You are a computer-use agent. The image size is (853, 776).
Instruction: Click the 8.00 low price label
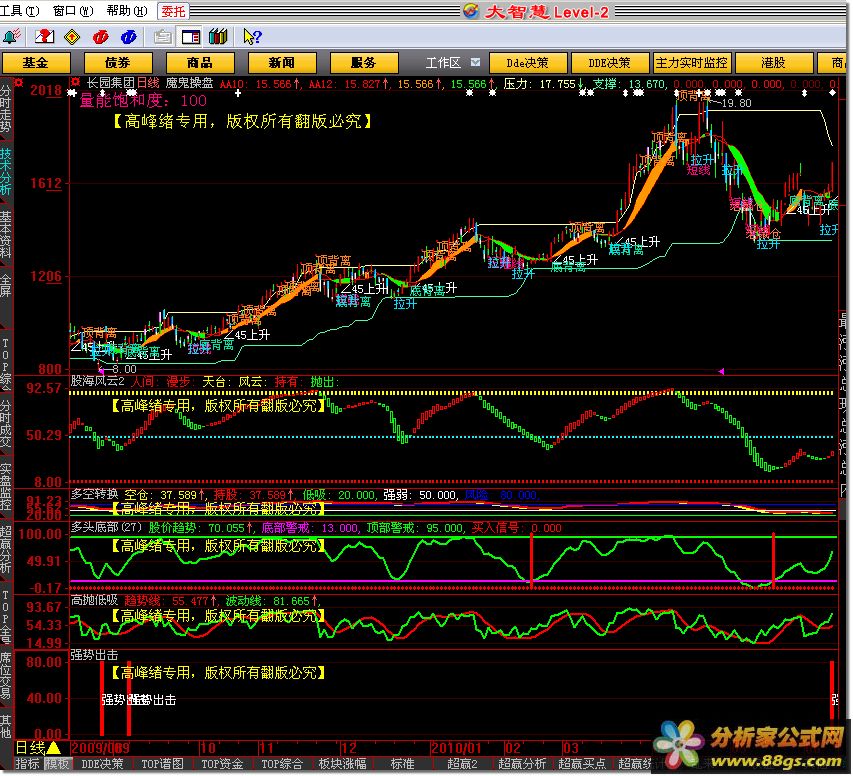124,369
